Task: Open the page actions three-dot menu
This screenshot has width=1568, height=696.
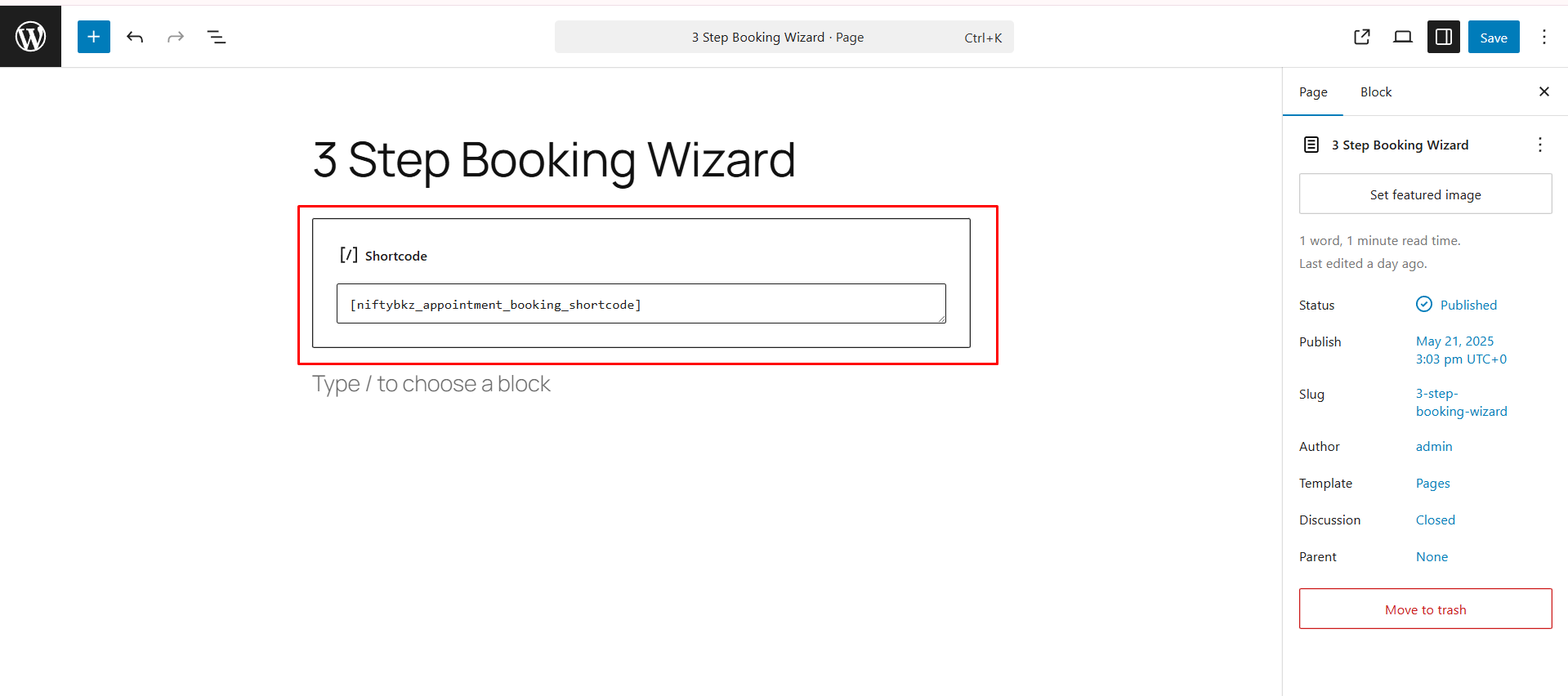Action: (1539, 145)
